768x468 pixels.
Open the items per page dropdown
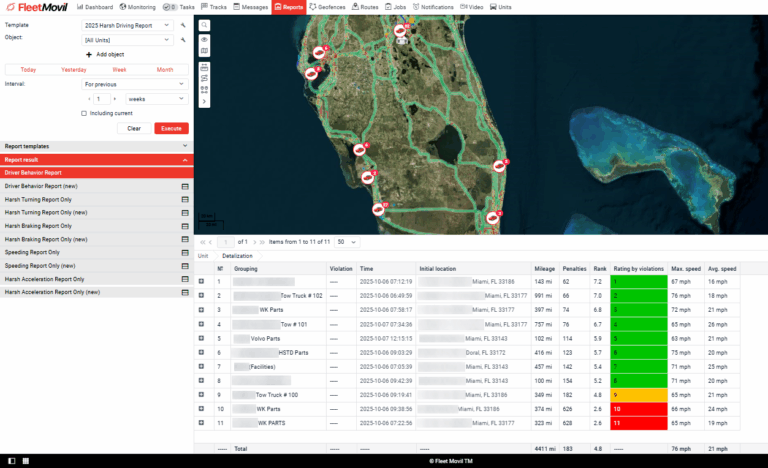348,242
